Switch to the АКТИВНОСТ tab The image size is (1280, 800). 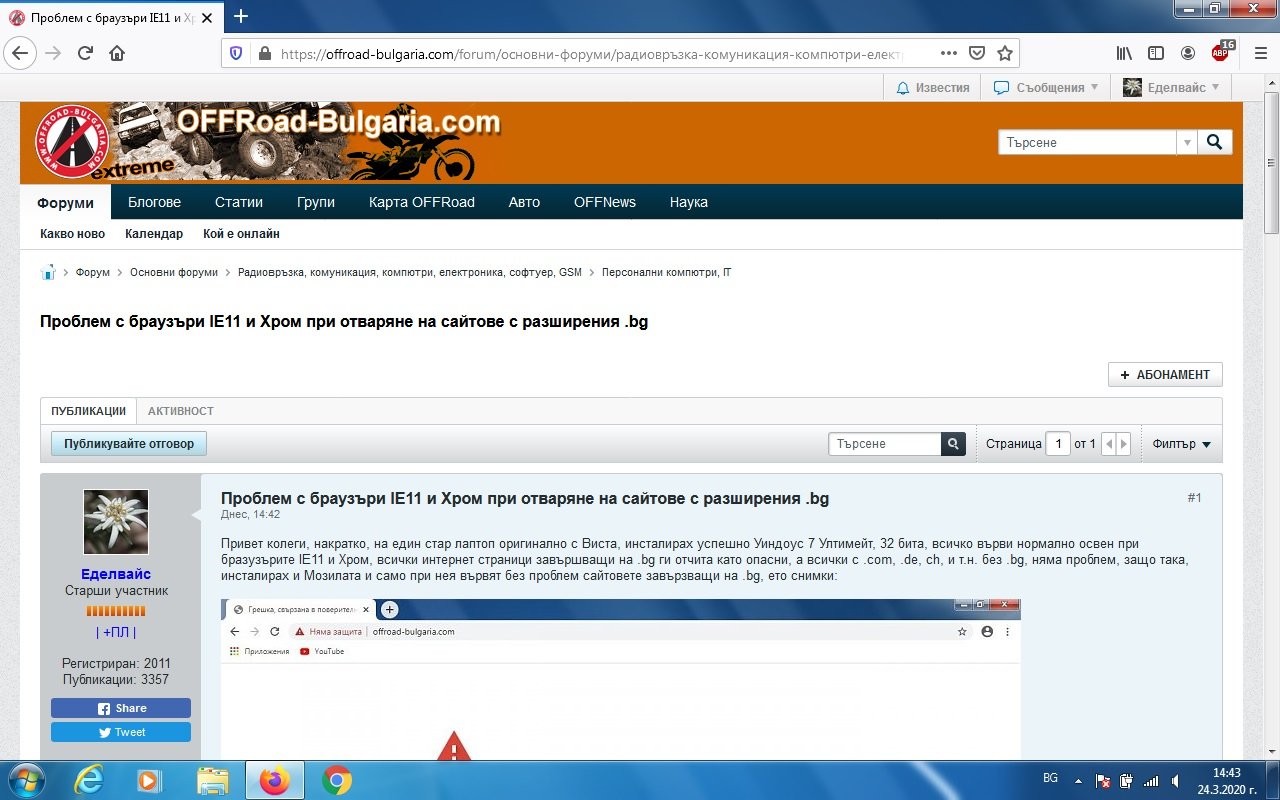pos(181,411)
